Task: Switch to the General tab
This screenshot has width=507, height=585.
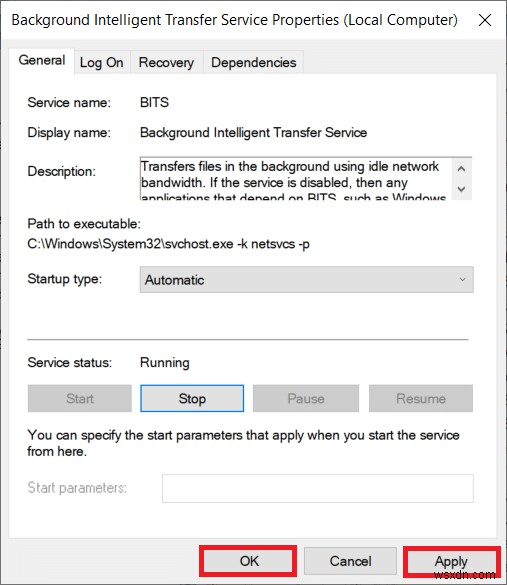Action: (42, 60)
